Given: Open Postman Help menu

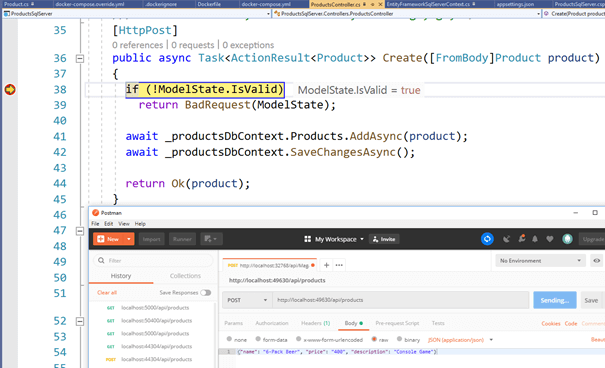Looking at the screenshot, I should (140, 224).
